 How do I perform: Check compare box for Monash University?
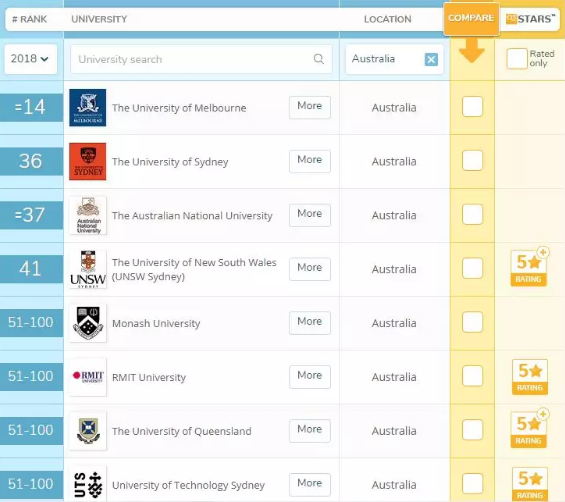(x=472, y=322)
